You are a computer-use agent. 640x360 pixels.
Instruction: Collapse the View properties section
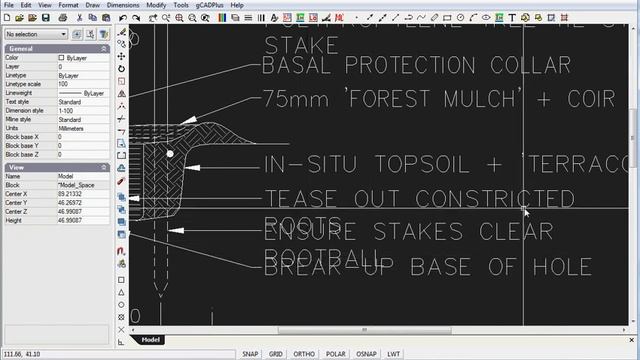click(104, 167)
